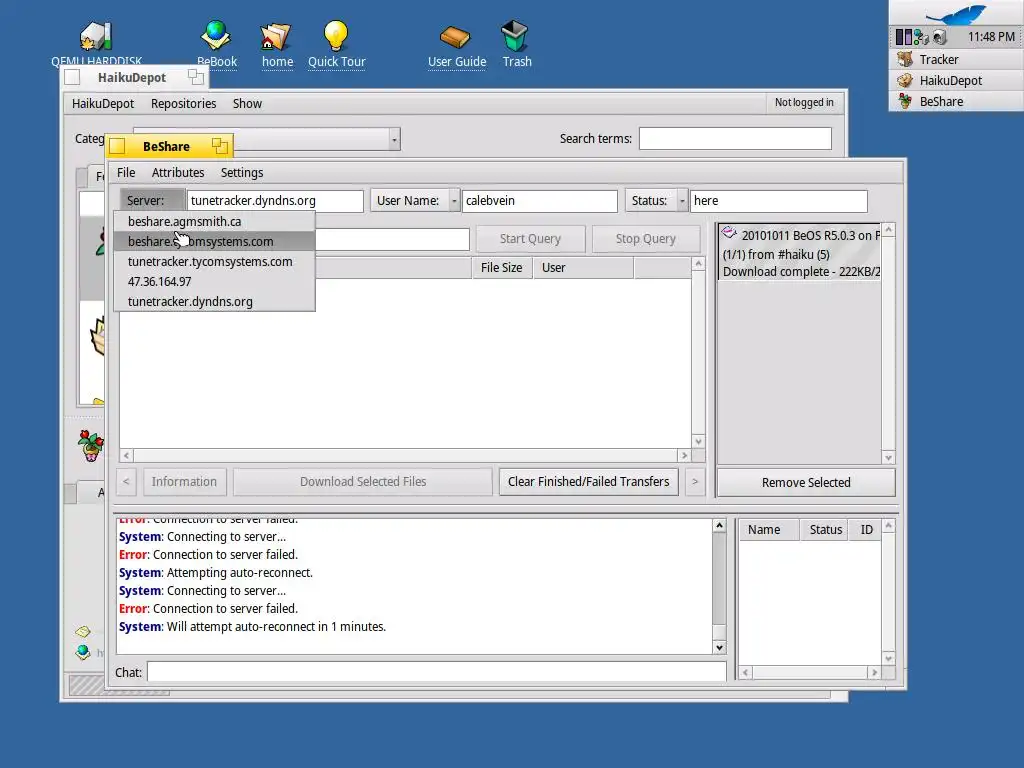The width and height of the screenshot is (1024, 768).
Task: Click the status field containing here
Action: [778, 200]
